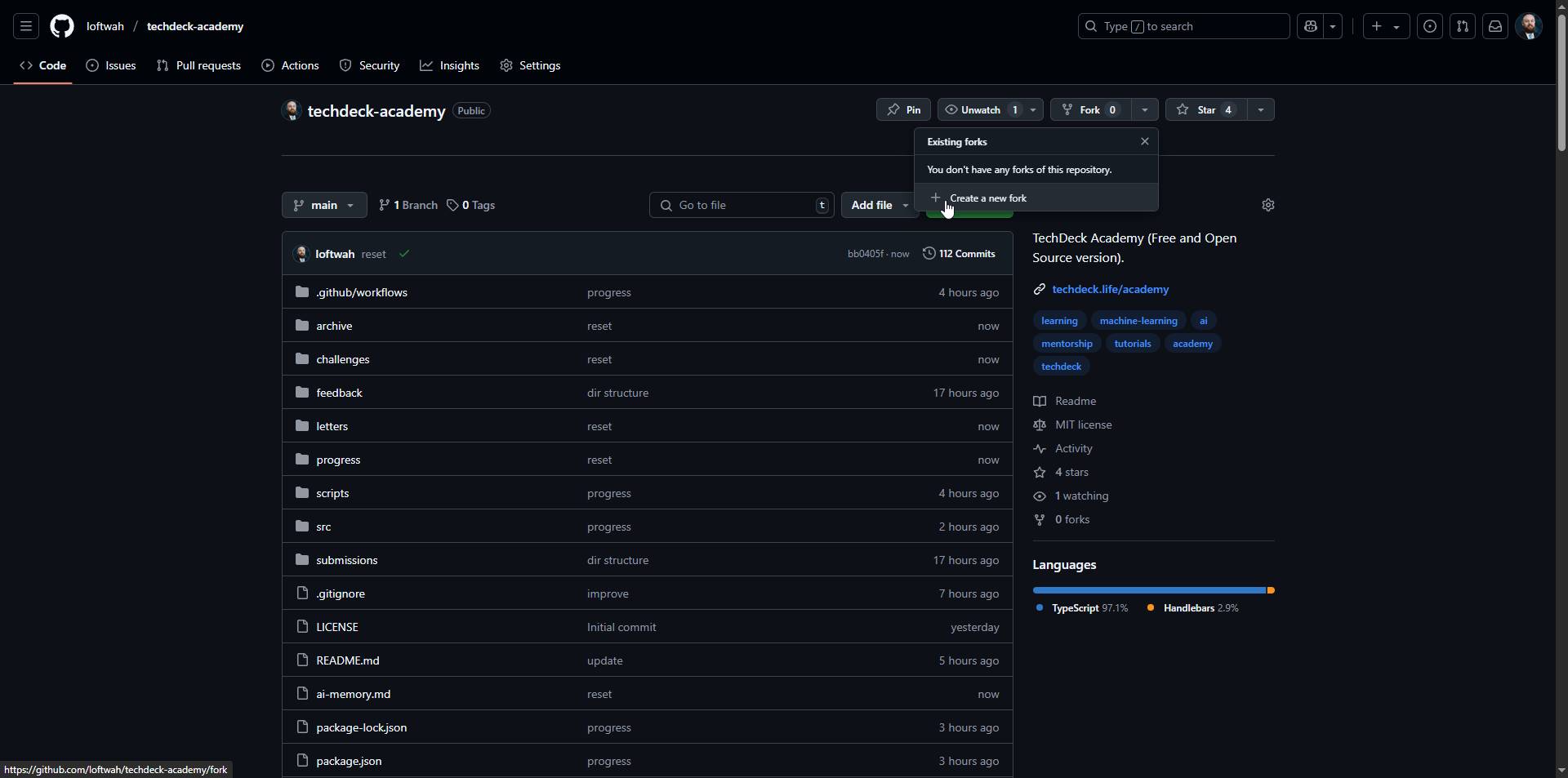Visit the techdeck.life/academy website link

pos(1111,289)
